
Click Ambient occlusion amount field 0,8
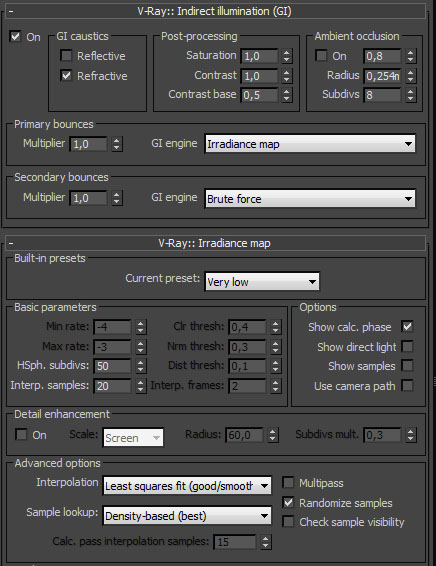pos(382,56)
